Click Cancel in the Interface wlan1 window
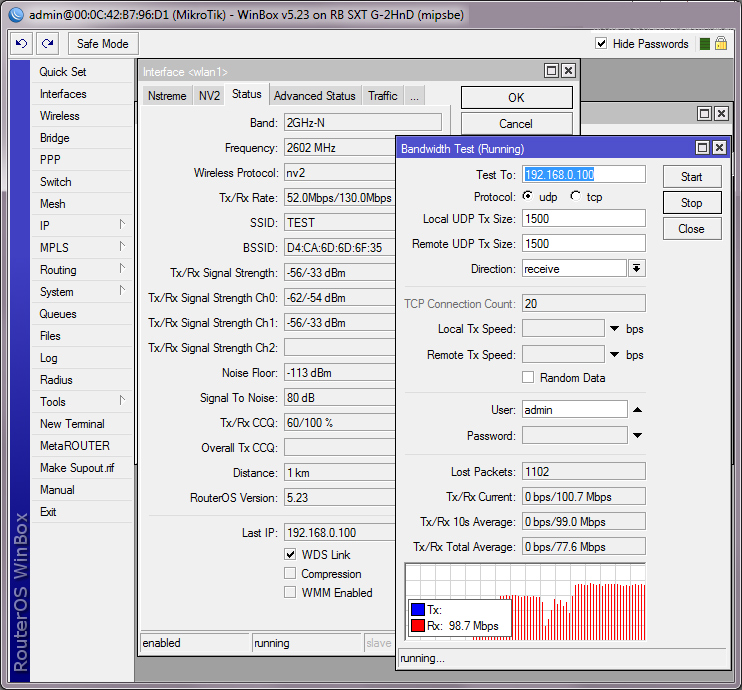The width and height of the screenshot is (742, 690). [516, 124]
